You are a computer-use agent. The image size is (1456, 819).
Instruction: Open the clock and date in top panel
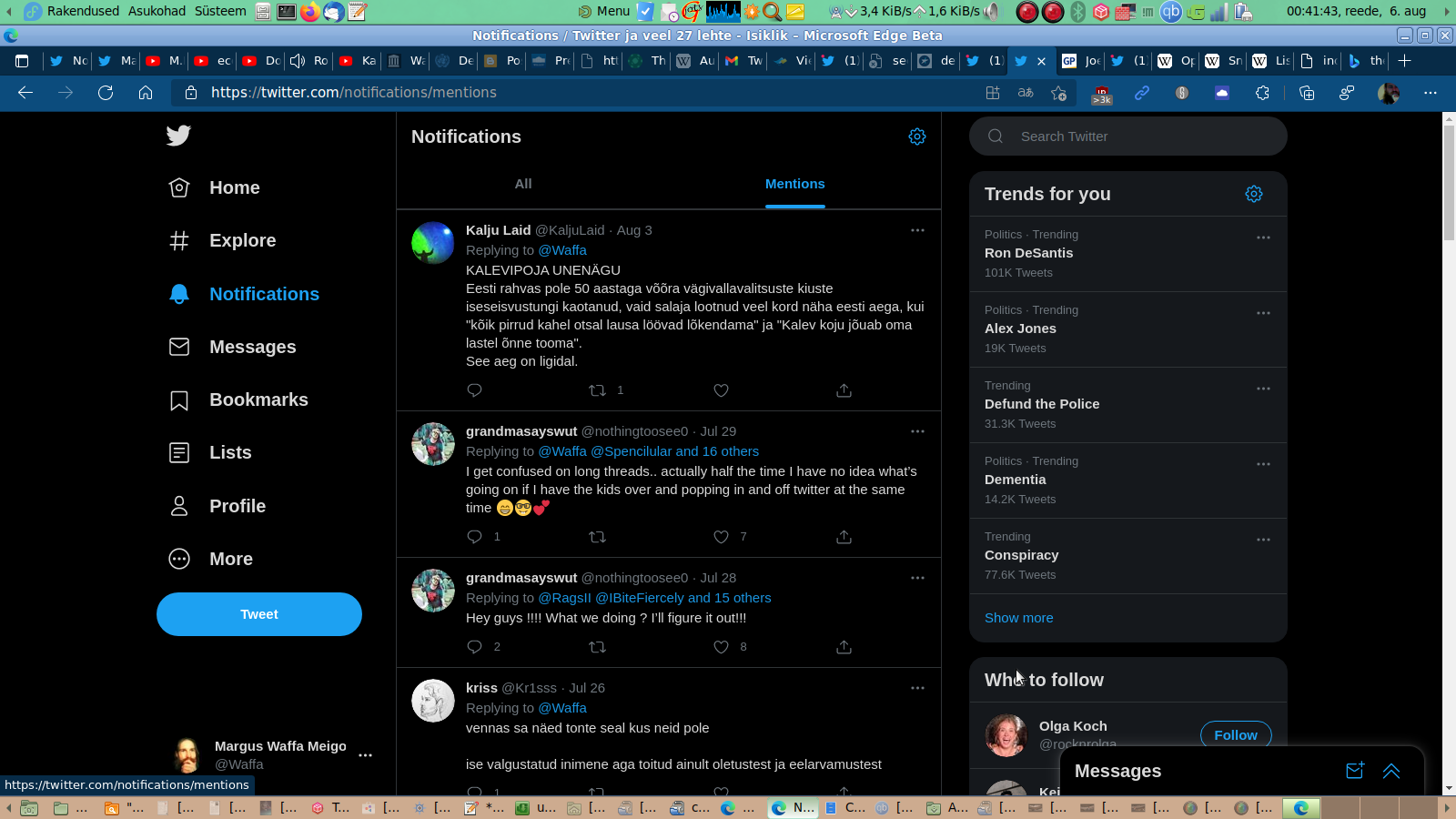pyautogui.click(x=1356, y=11)
